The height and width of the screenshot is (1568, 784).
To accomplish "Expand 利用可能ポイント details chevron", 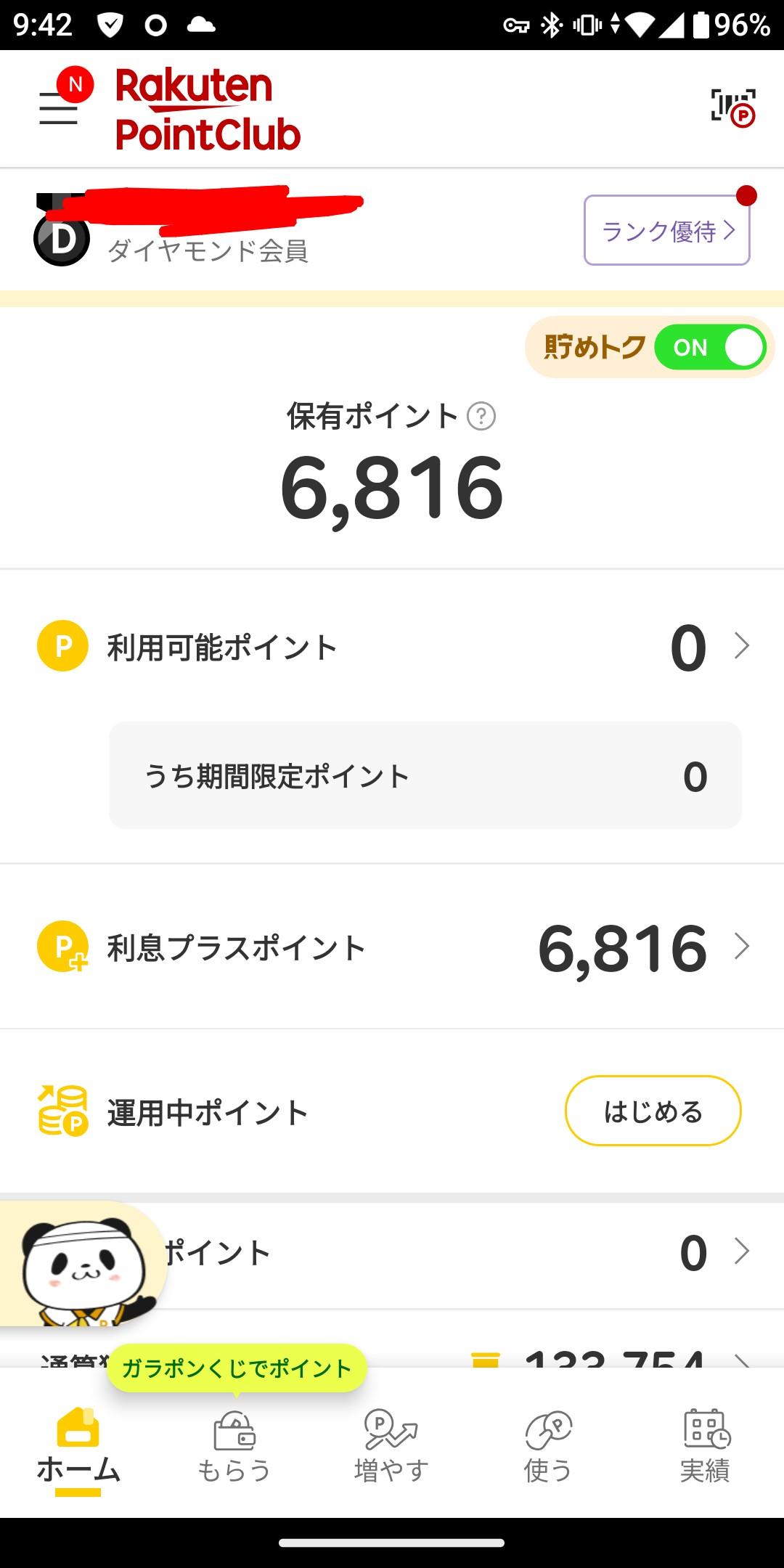I will (741, 645).
